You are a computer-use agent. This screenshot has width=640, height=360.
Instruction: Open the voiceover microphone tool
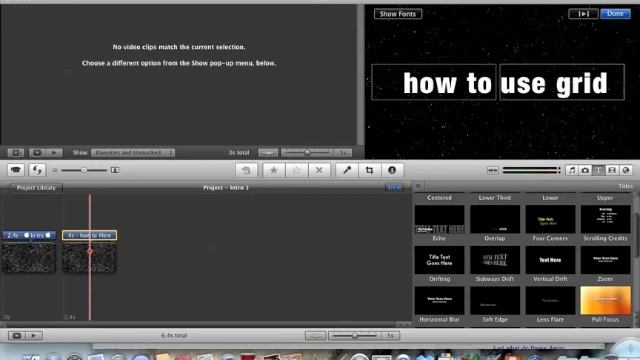(347, 170)
